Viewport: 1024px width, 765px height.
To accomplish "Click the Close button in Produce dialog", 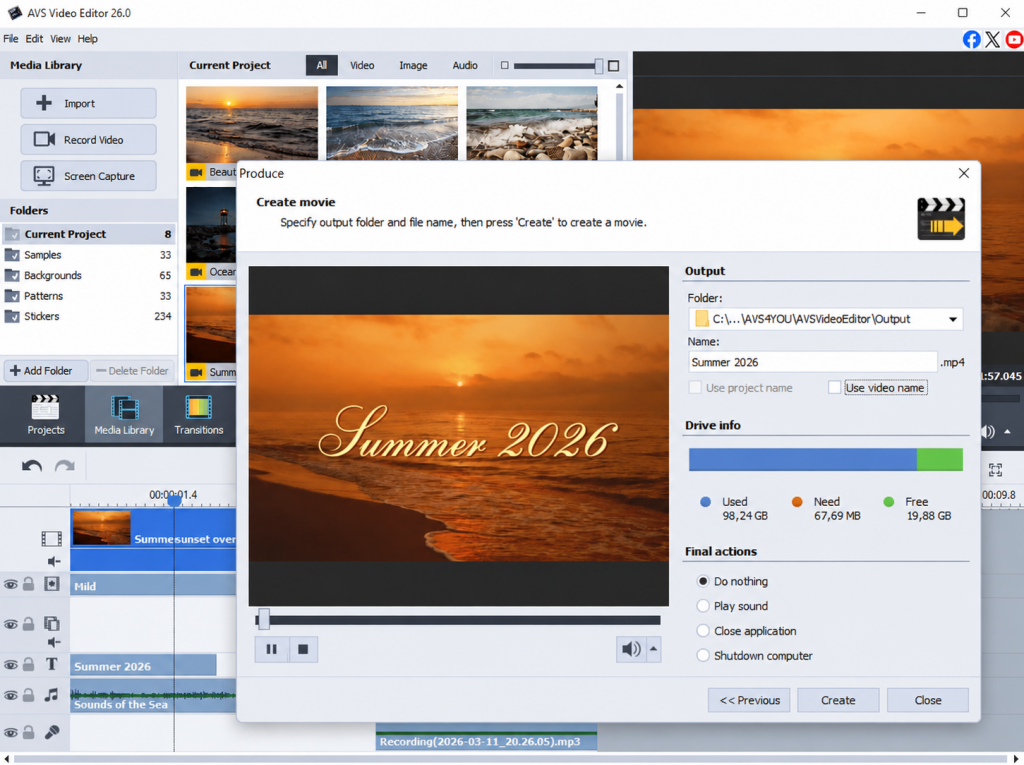I will [927, 700].
